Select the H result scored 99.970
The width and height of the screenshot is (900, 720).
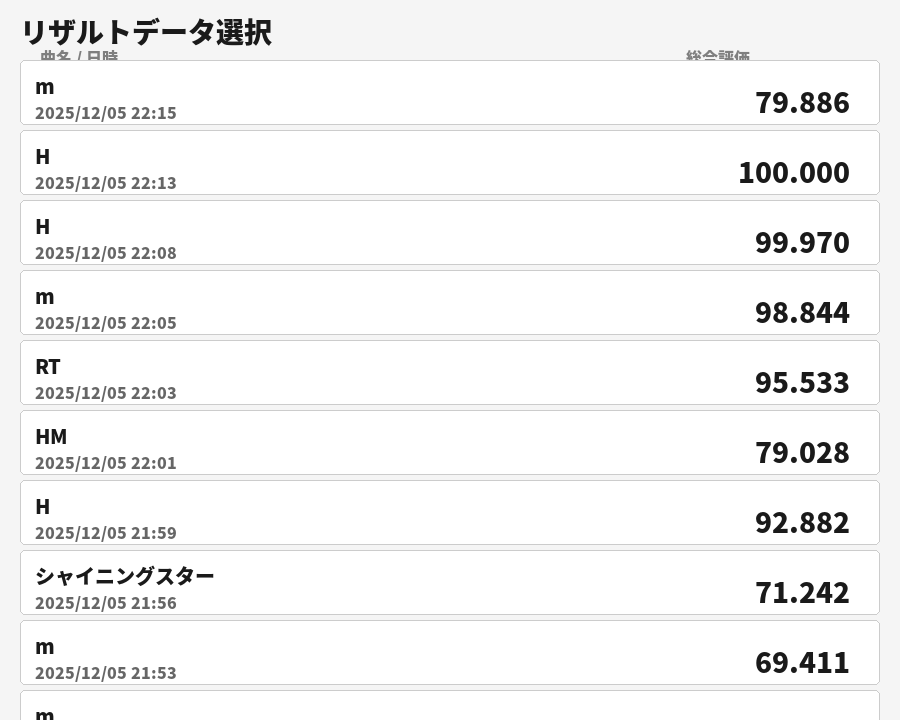click(450, 233)
